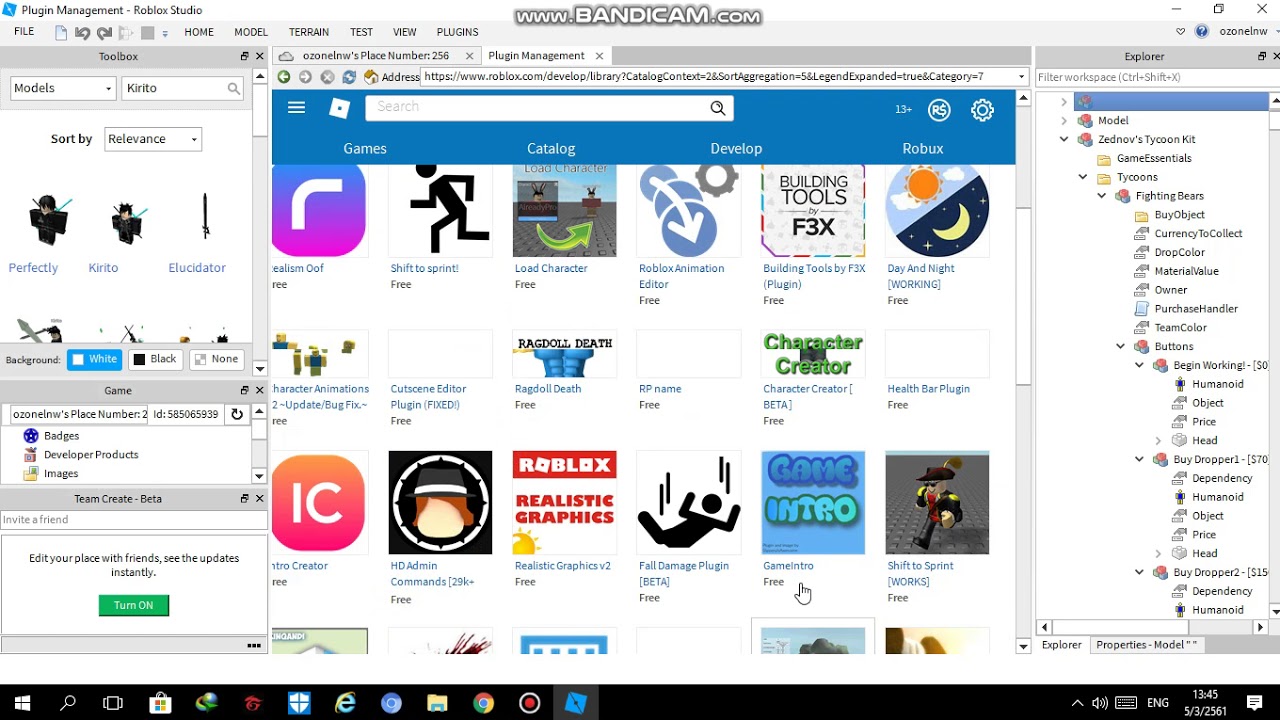
Task: Open File Explorer from the taskbar
Action: point(437,703)
